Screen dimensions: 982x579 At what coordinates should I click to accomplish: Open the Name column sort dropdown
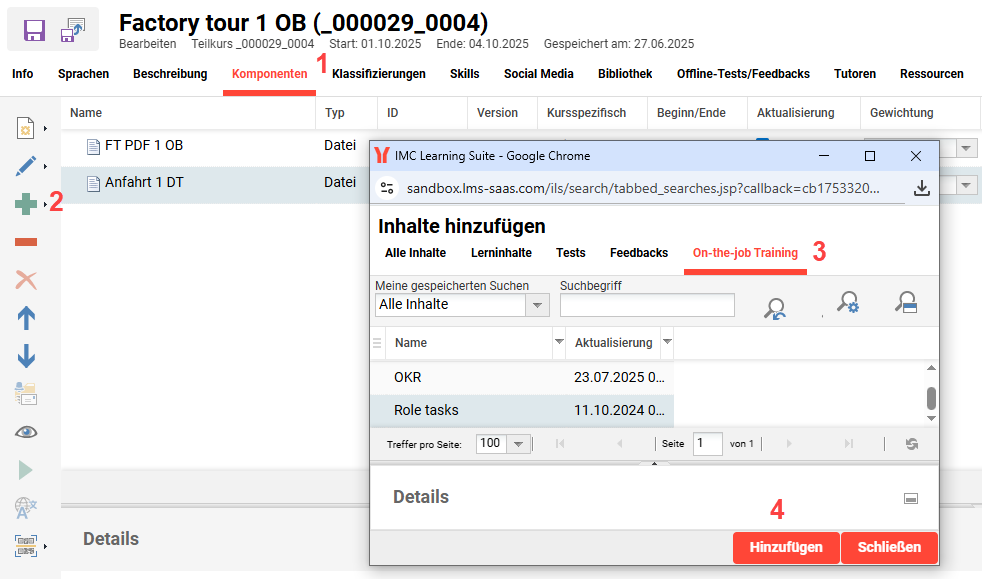[x=556, y=342]
